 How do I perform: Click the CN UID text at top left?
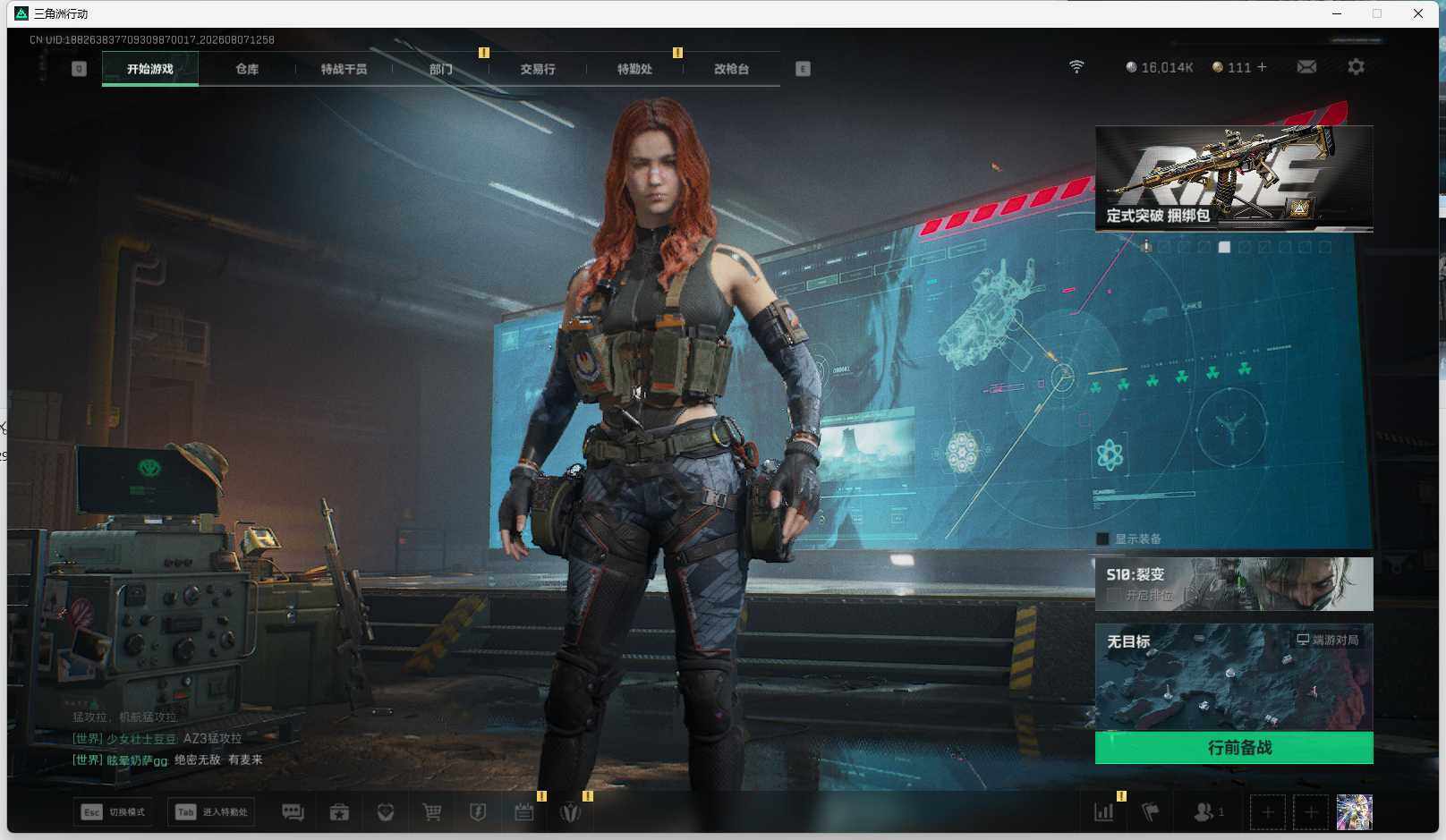tap(152, 39)
